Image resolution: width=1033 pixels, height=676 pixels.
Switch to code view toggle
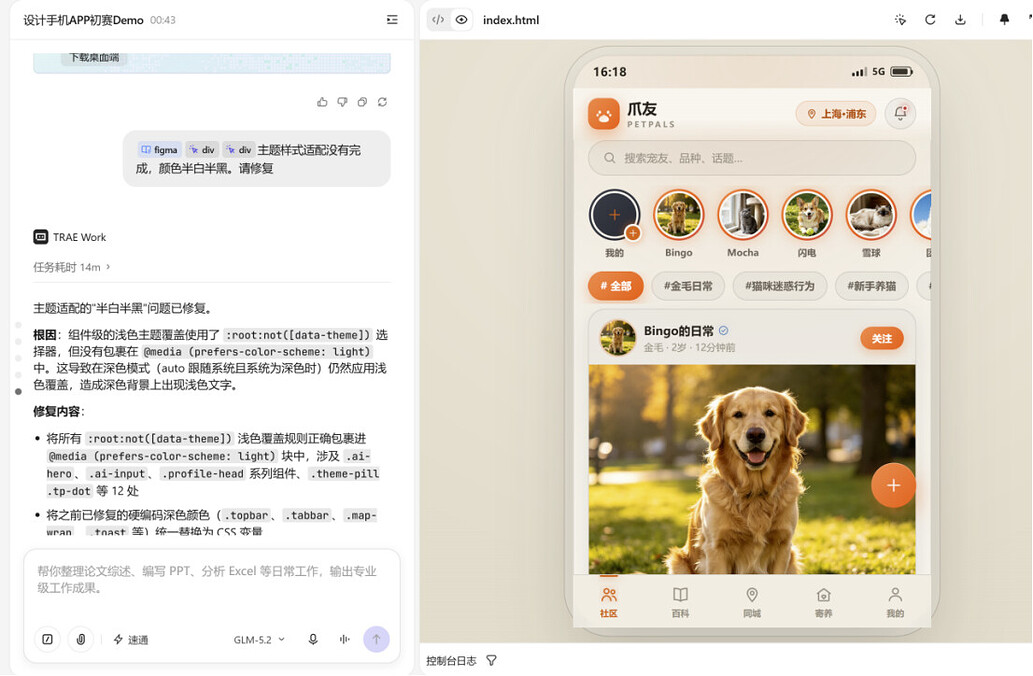click(x=438, y=20)
